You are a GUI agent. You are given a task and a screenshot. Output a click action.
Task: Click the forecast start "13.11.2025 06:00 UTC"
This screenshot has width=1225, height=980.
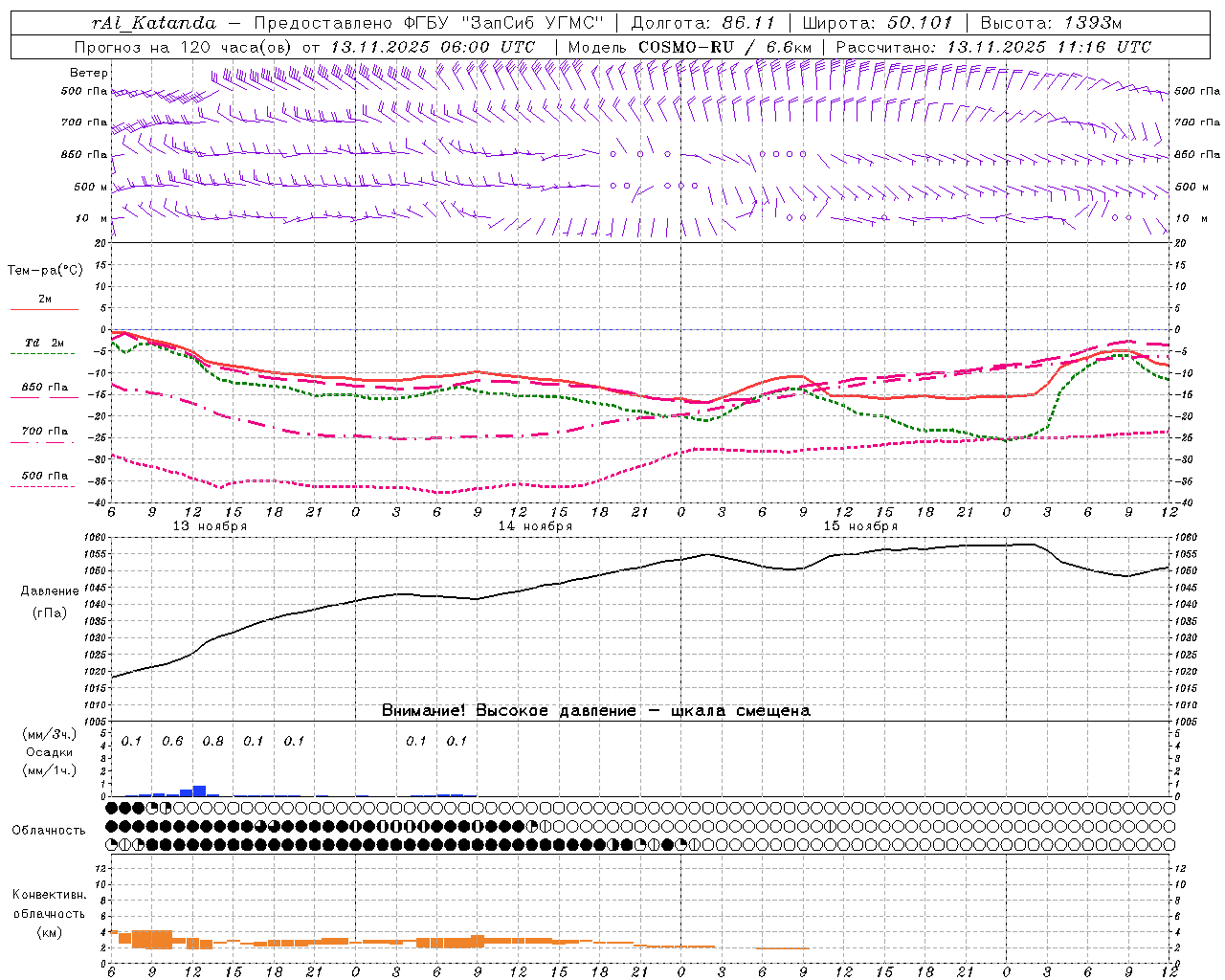coord(433,47)
